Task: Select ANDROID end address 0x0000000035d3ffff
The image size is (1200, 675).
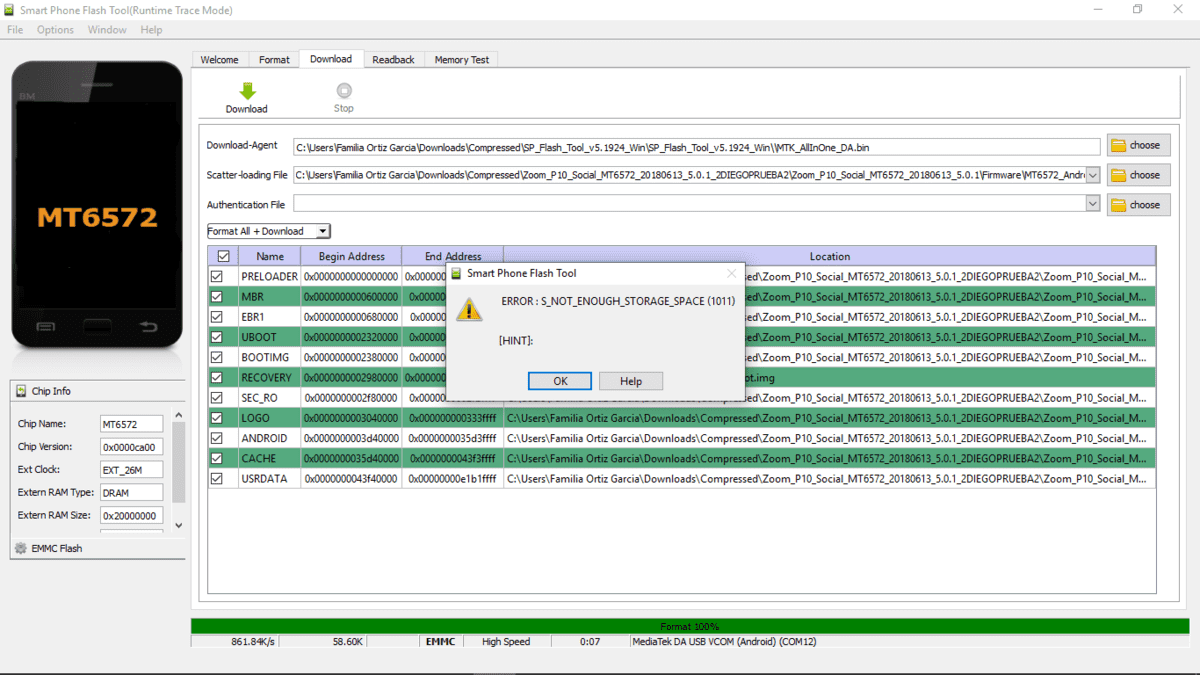Action: (452, 438)
